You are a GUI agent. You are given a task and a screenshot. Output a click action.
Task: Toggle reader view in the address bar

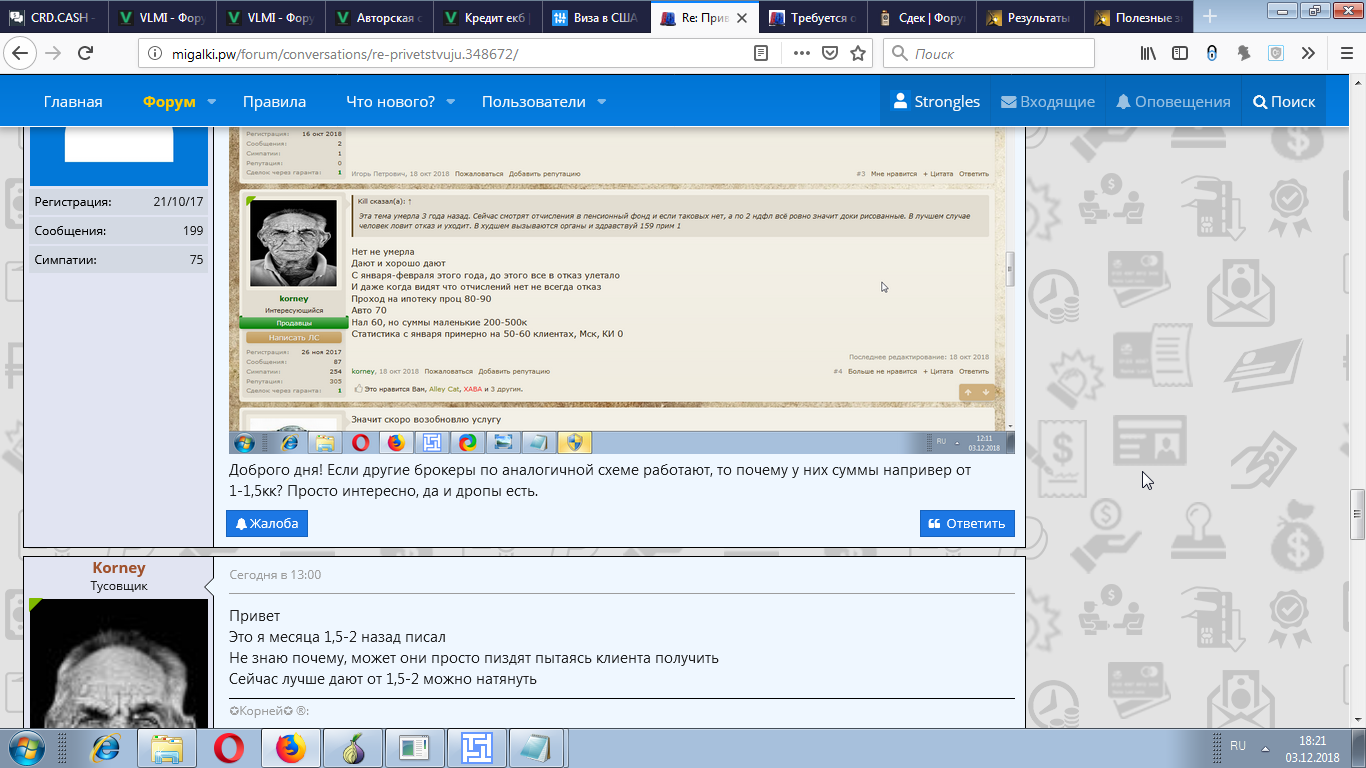coord(762,54)
